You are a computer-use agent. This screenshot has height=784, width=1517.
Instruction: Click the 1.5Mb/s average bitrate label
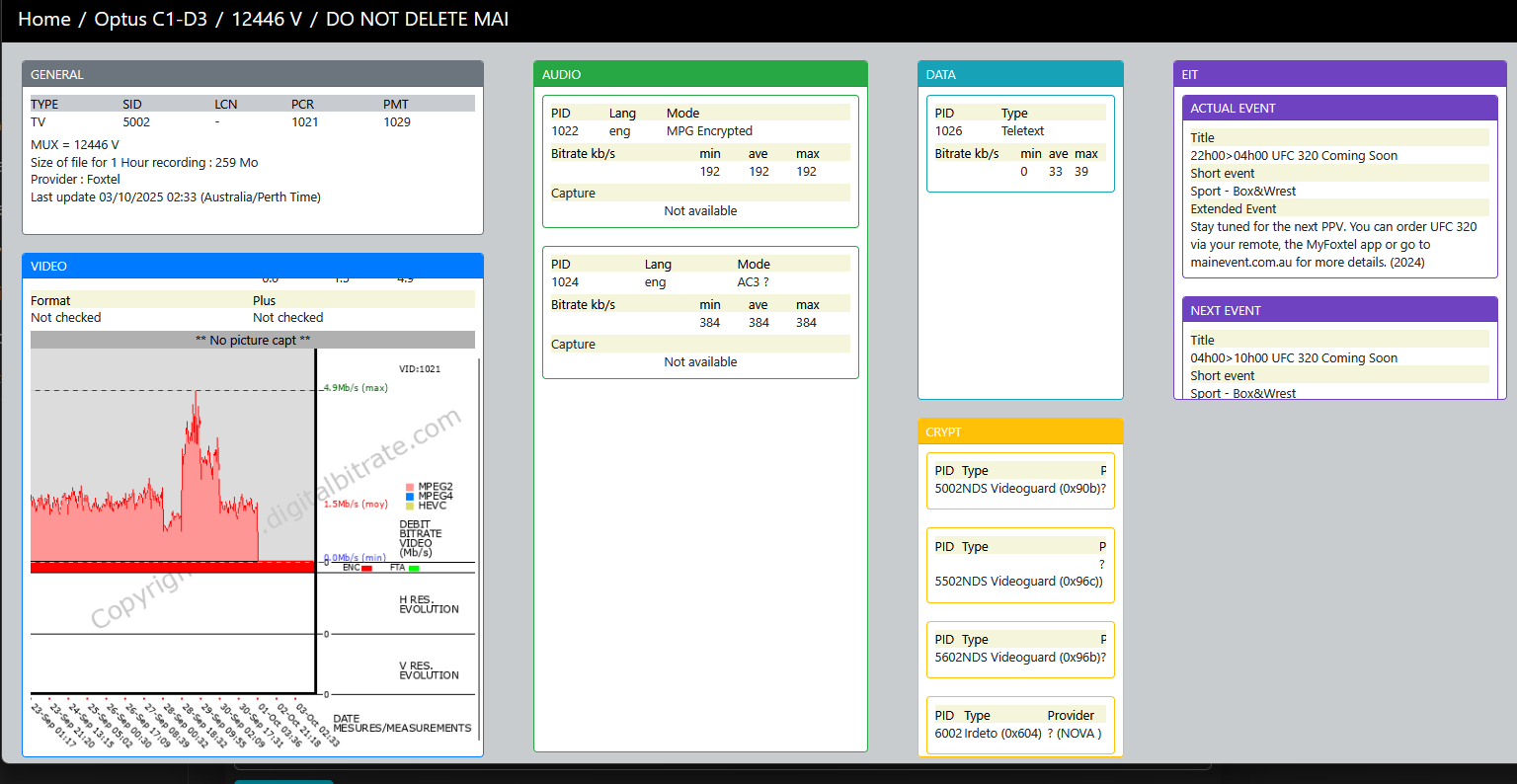point(356,505)
